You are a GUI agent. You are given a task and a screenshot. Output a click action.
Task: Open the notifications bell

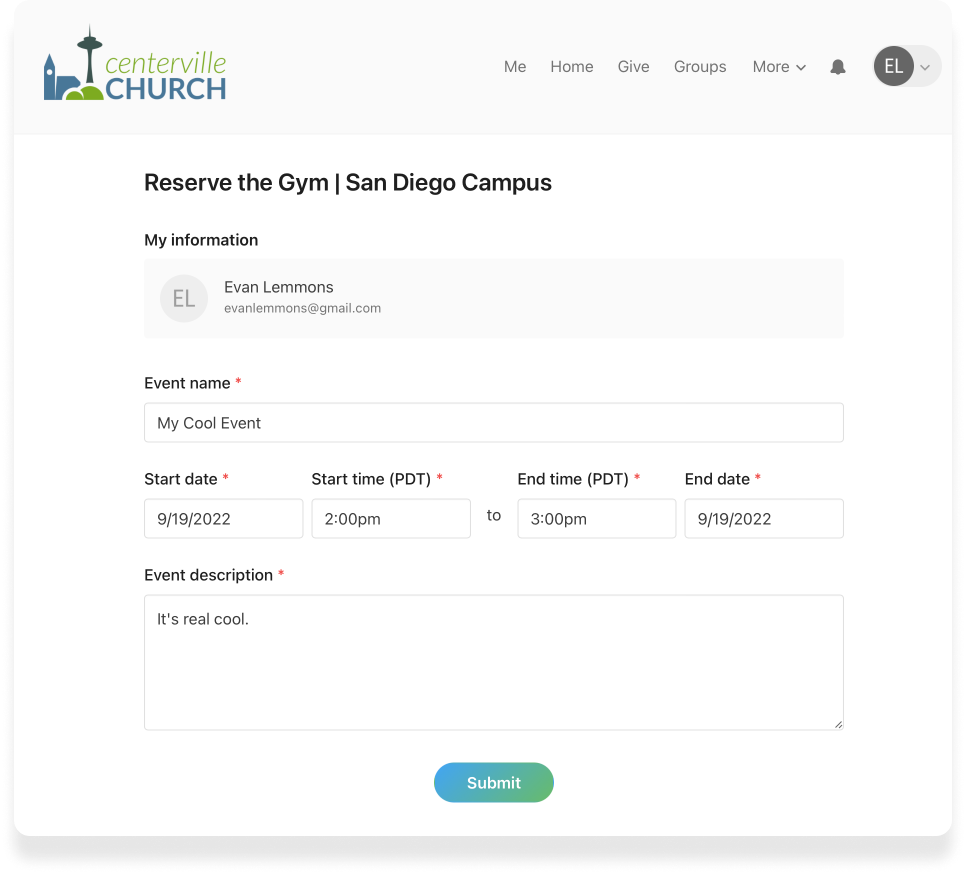click(x=838, y=67)
